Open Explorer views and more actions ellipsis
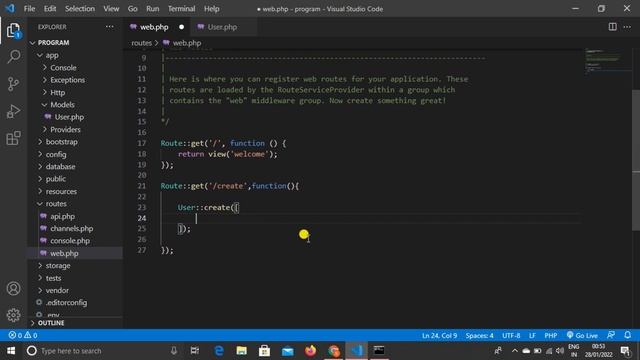This screenshot has height=360, width=640. pos(109,27)
